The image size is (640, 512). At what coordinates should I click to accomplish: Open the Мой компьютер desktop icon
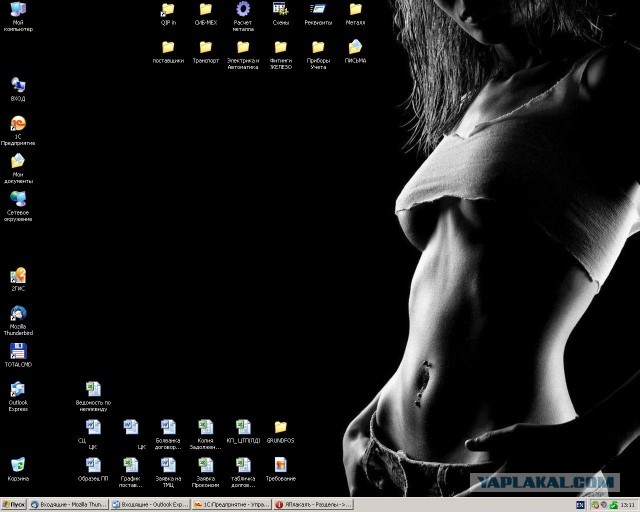18,12
